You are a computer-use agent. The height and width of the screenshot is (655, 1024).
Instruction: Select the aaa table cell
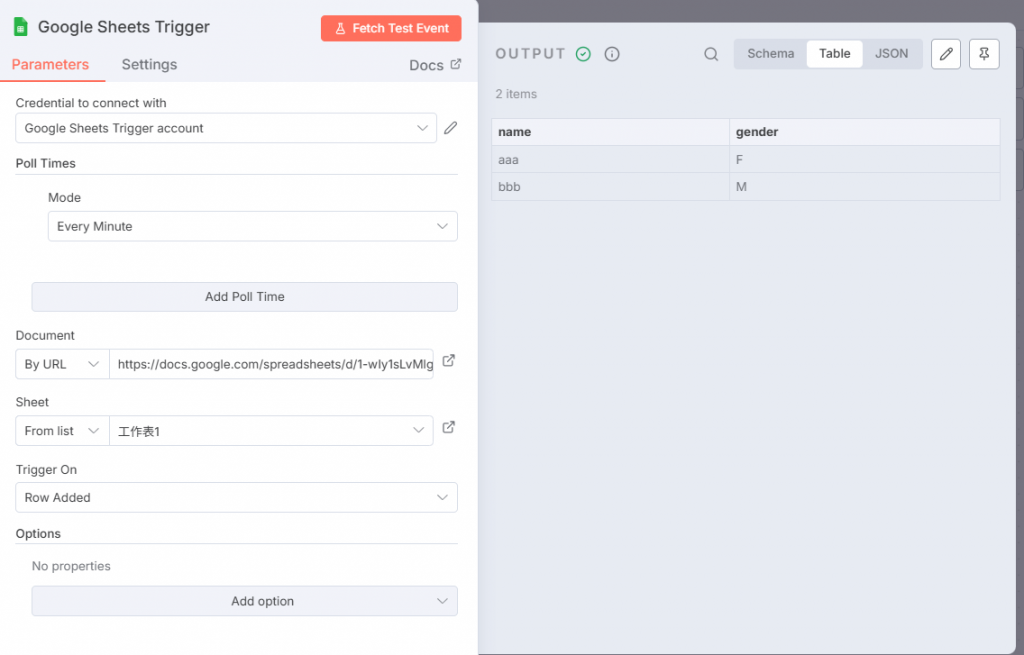tap(610, 159)
